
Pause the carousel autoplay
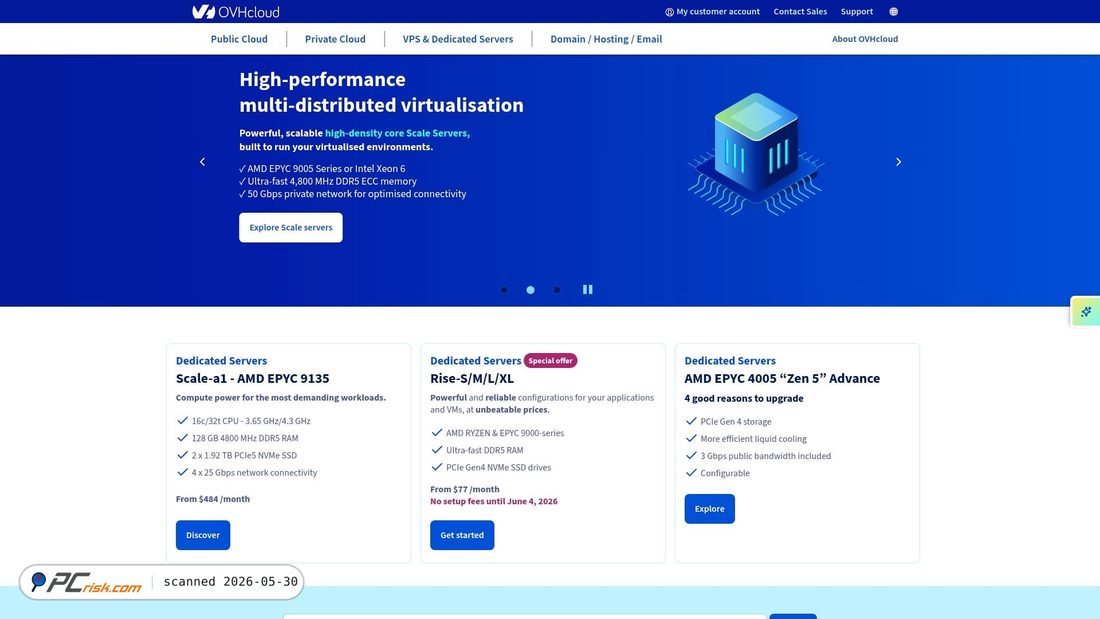[588, 289]
